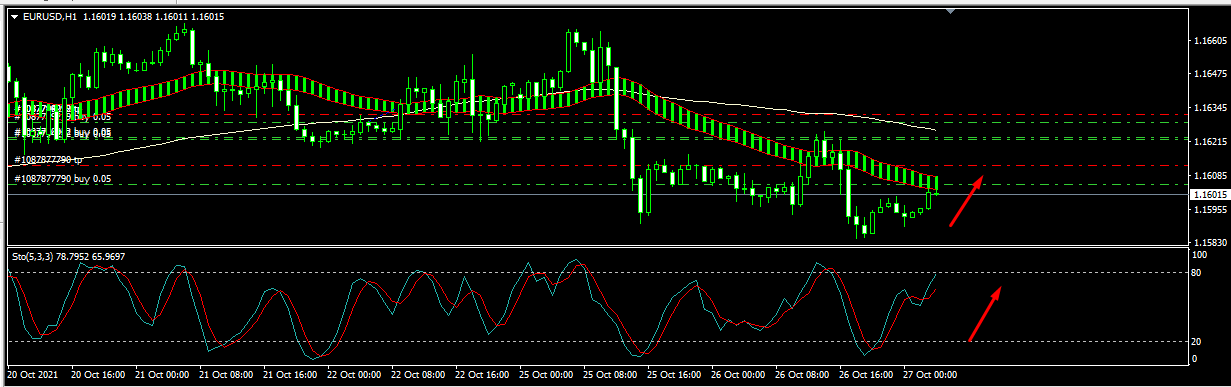Screen dimensions: 1231x387
Task: Click the 25 Oct 08:00 time label
Action: (610, 376)
